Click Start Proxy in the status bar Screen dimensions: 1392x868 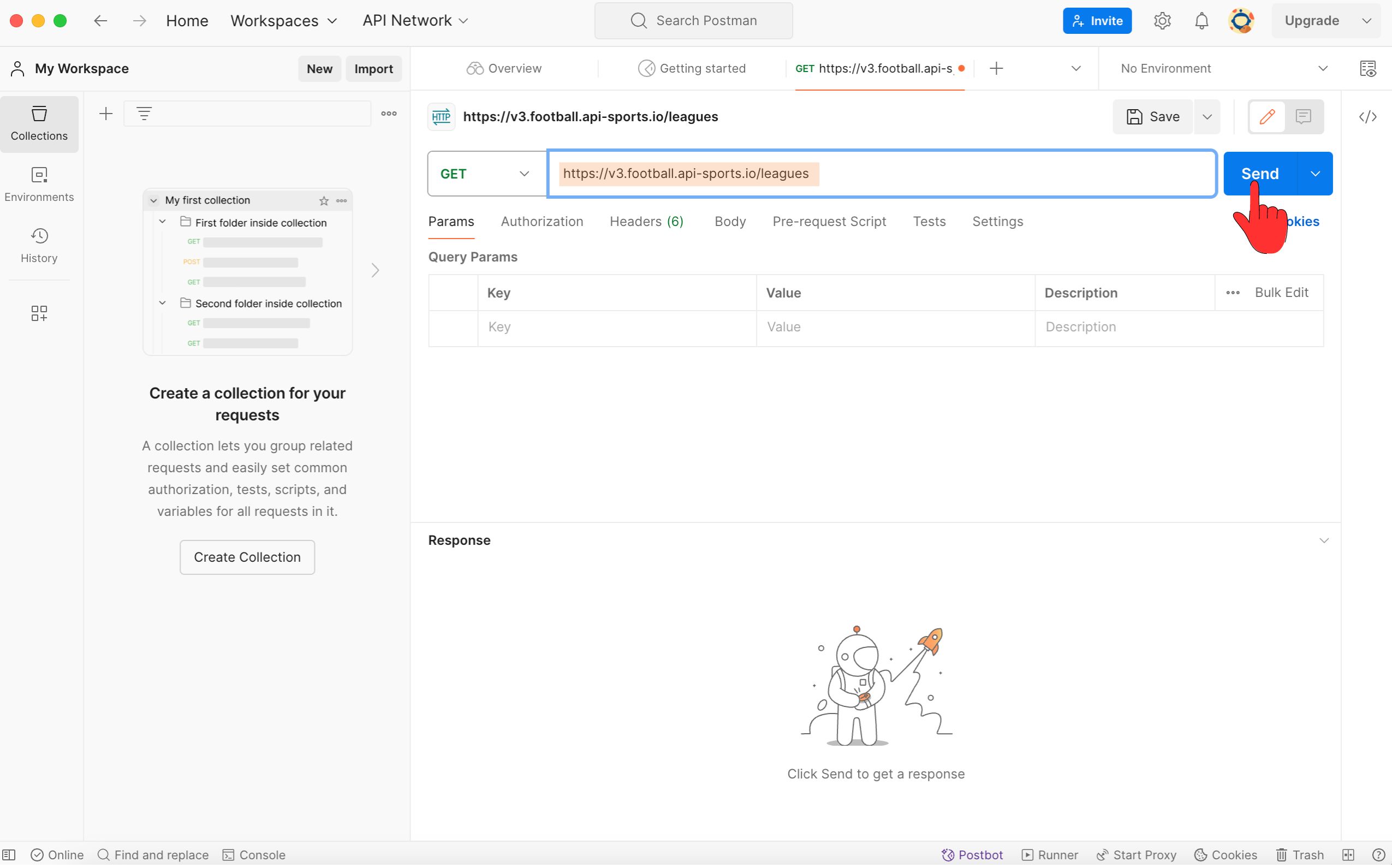[x=1136, y=855]
